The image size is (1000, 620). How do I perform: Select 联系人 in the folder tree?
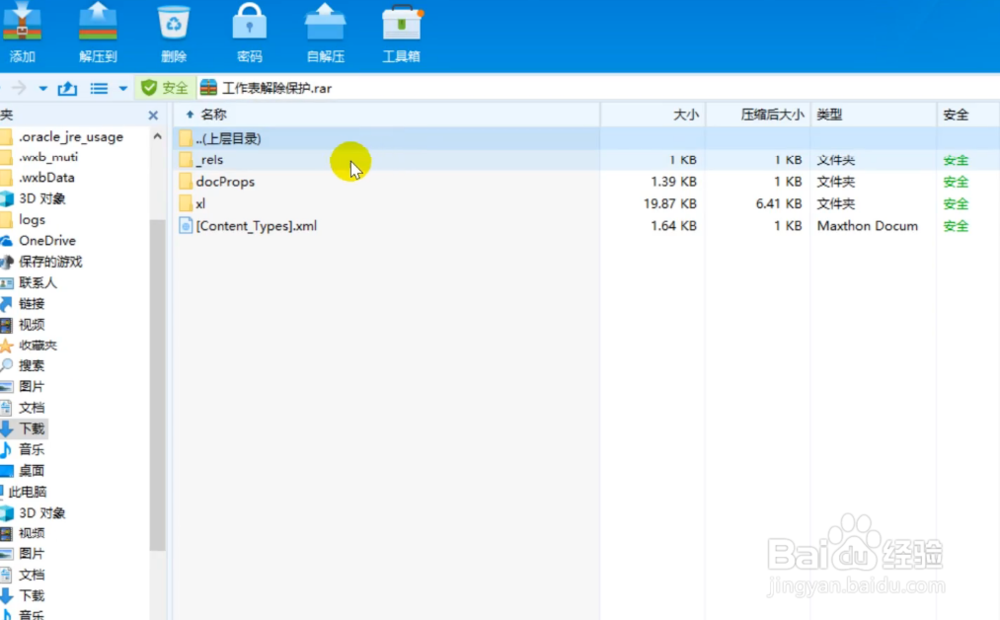pyautogui.click(x=38, y=283)
